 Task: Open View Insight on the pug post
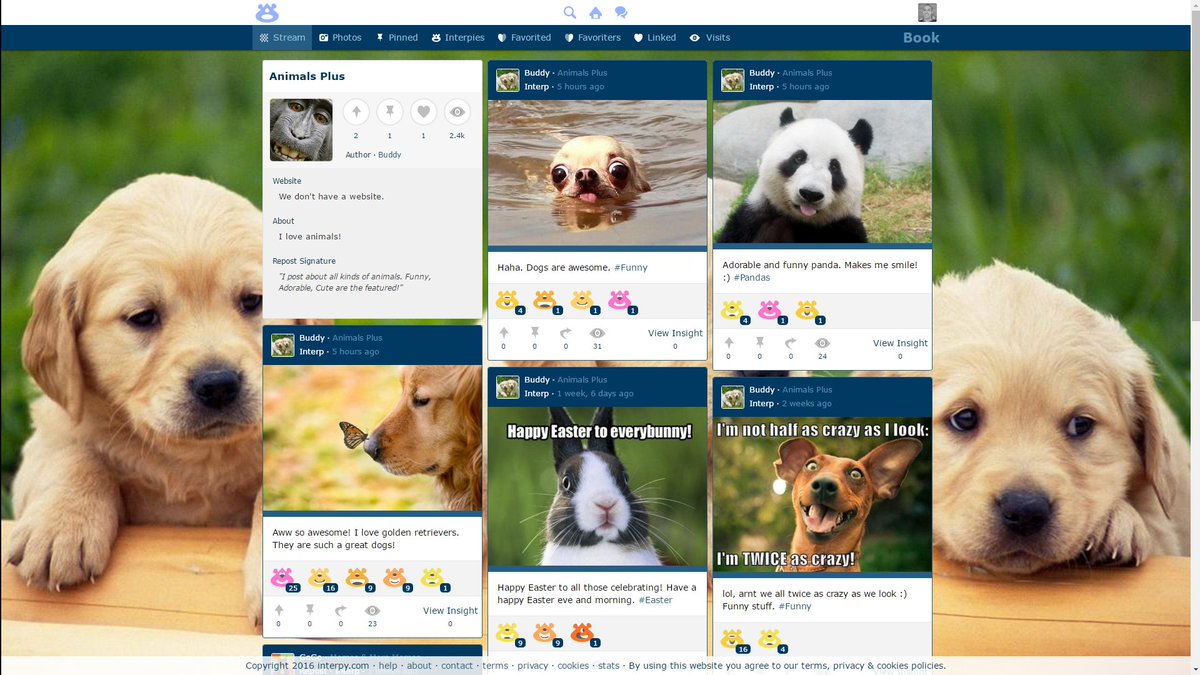pos(675,333)
